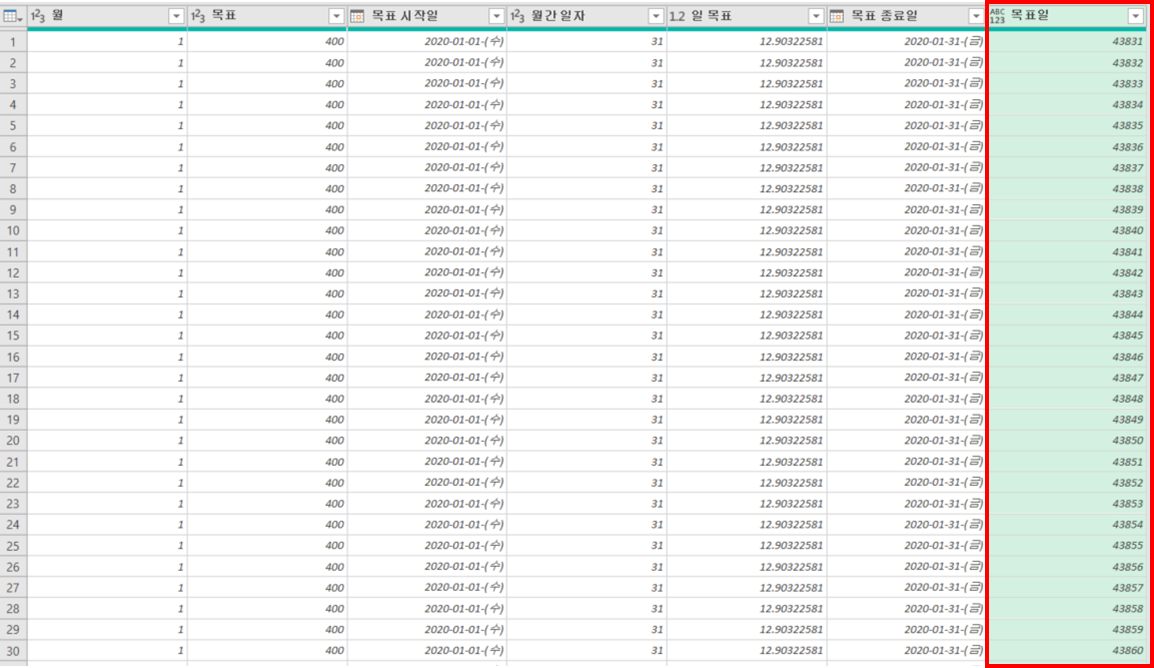Click the cell with value 43852
This screenshot has width=1154, height=668.
click(1066, 483)
